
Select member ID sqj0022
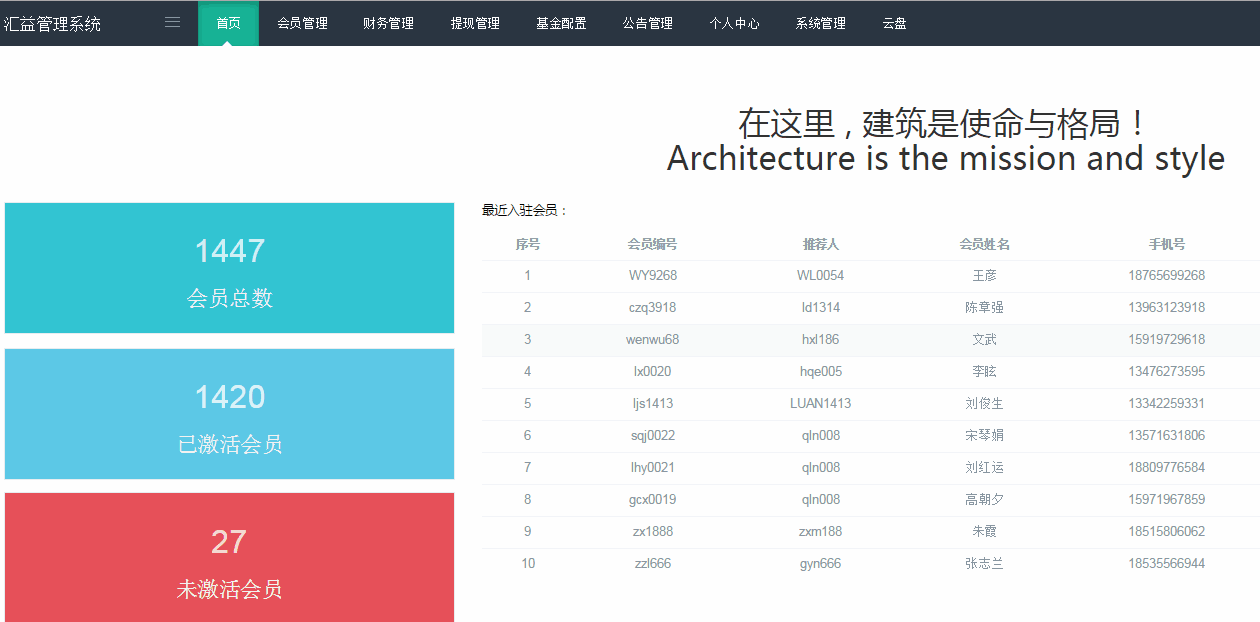(x=653, y=436)
